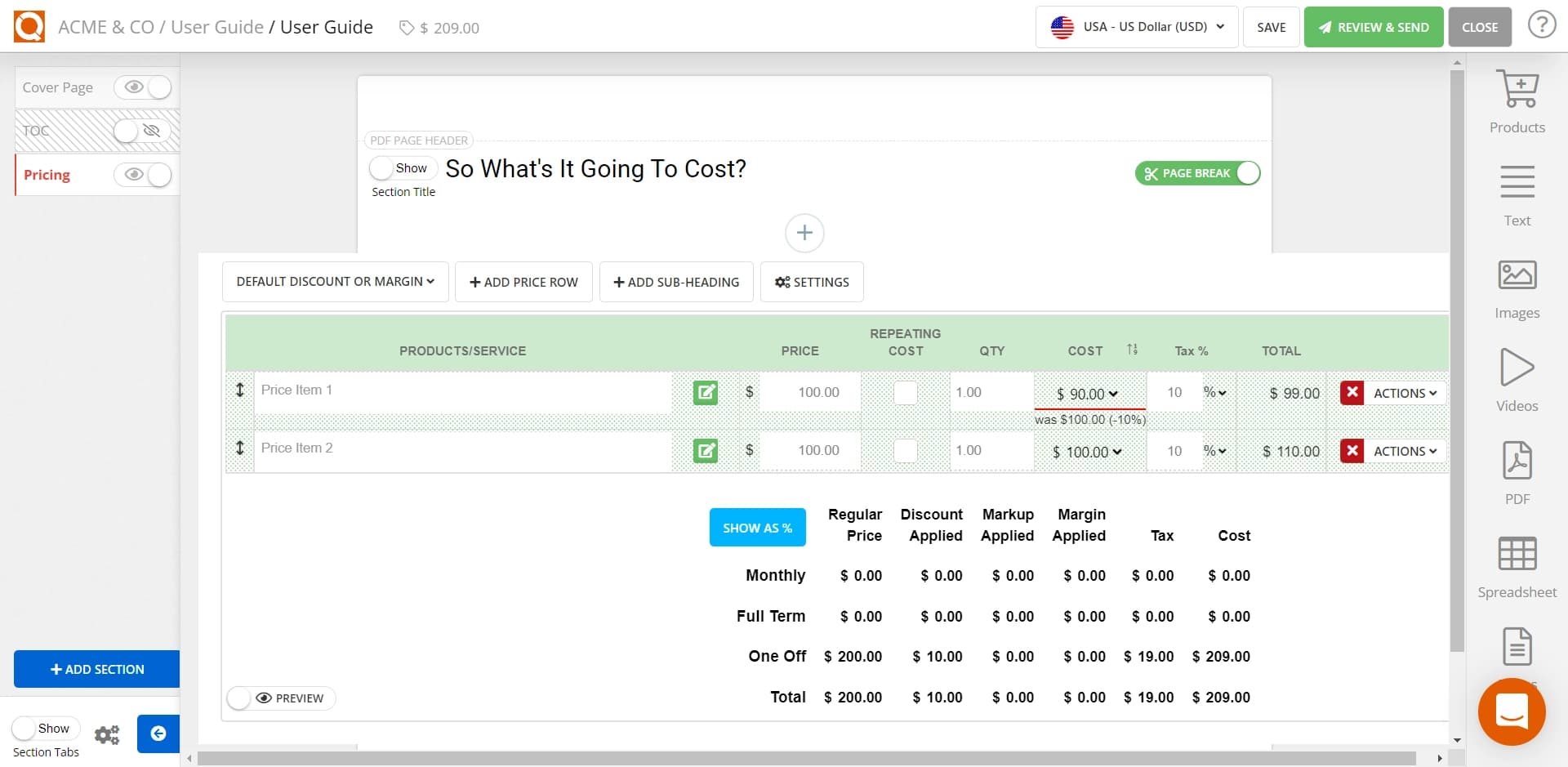Turn on the Preview toggle

(239, 698)
